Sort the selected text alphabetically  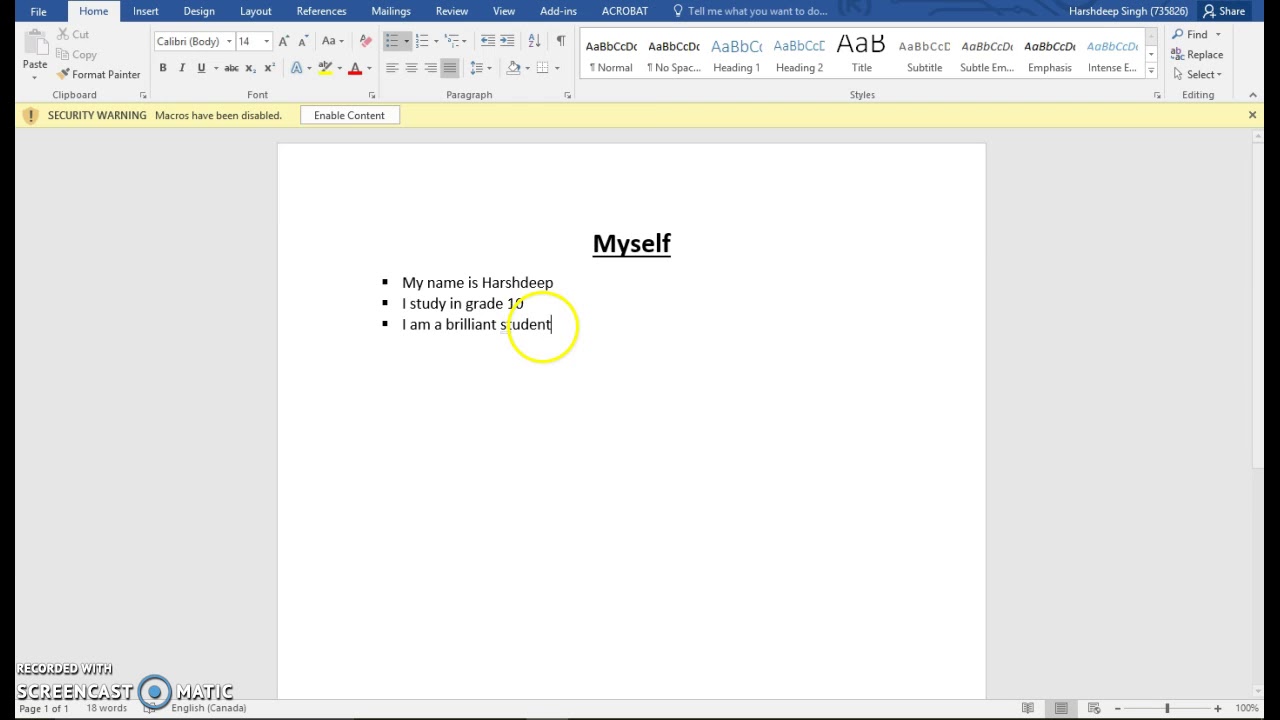tap(534, 41)
